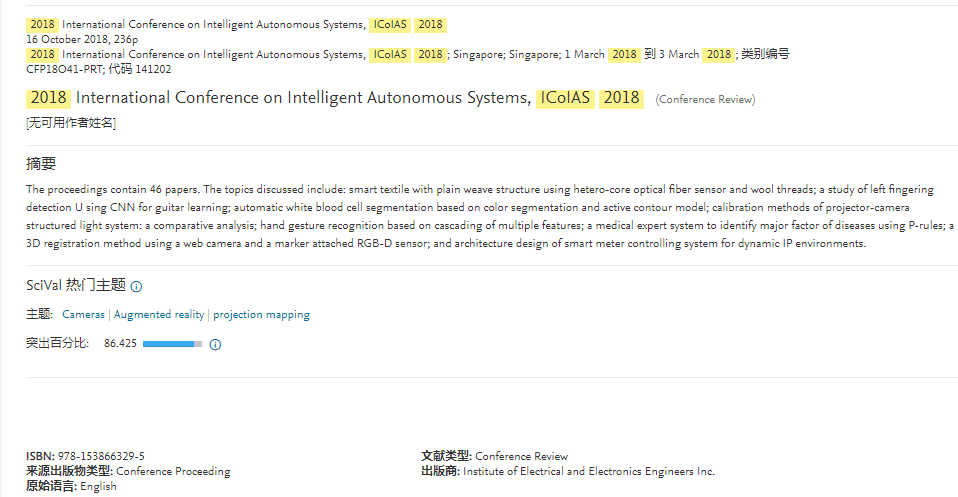Click the abstract line starting '3D registration method'
The image size is (958, 497).
(446, 243)
